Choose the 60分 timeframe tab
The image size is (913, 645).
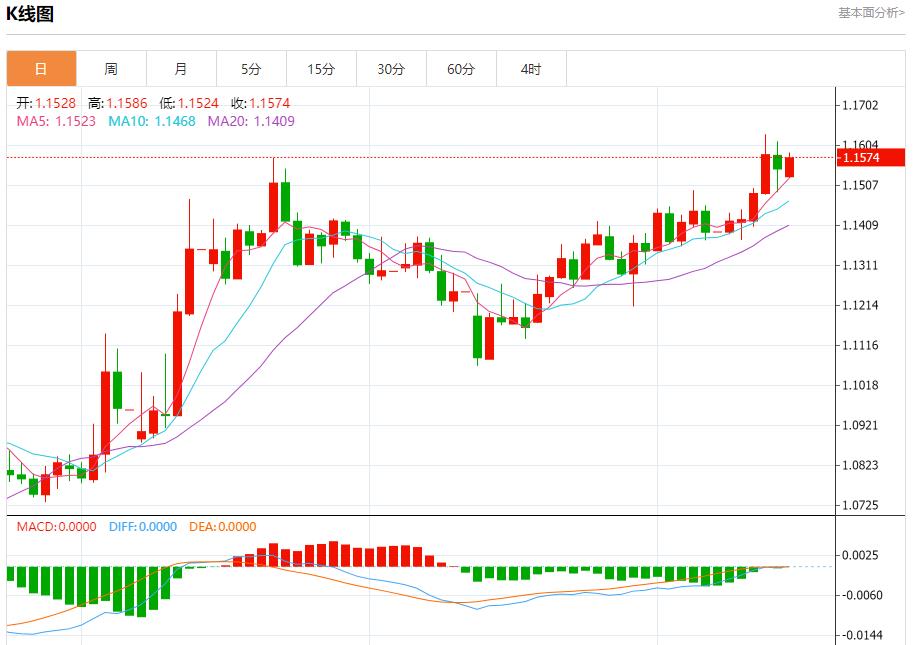[x=461, y=69]
